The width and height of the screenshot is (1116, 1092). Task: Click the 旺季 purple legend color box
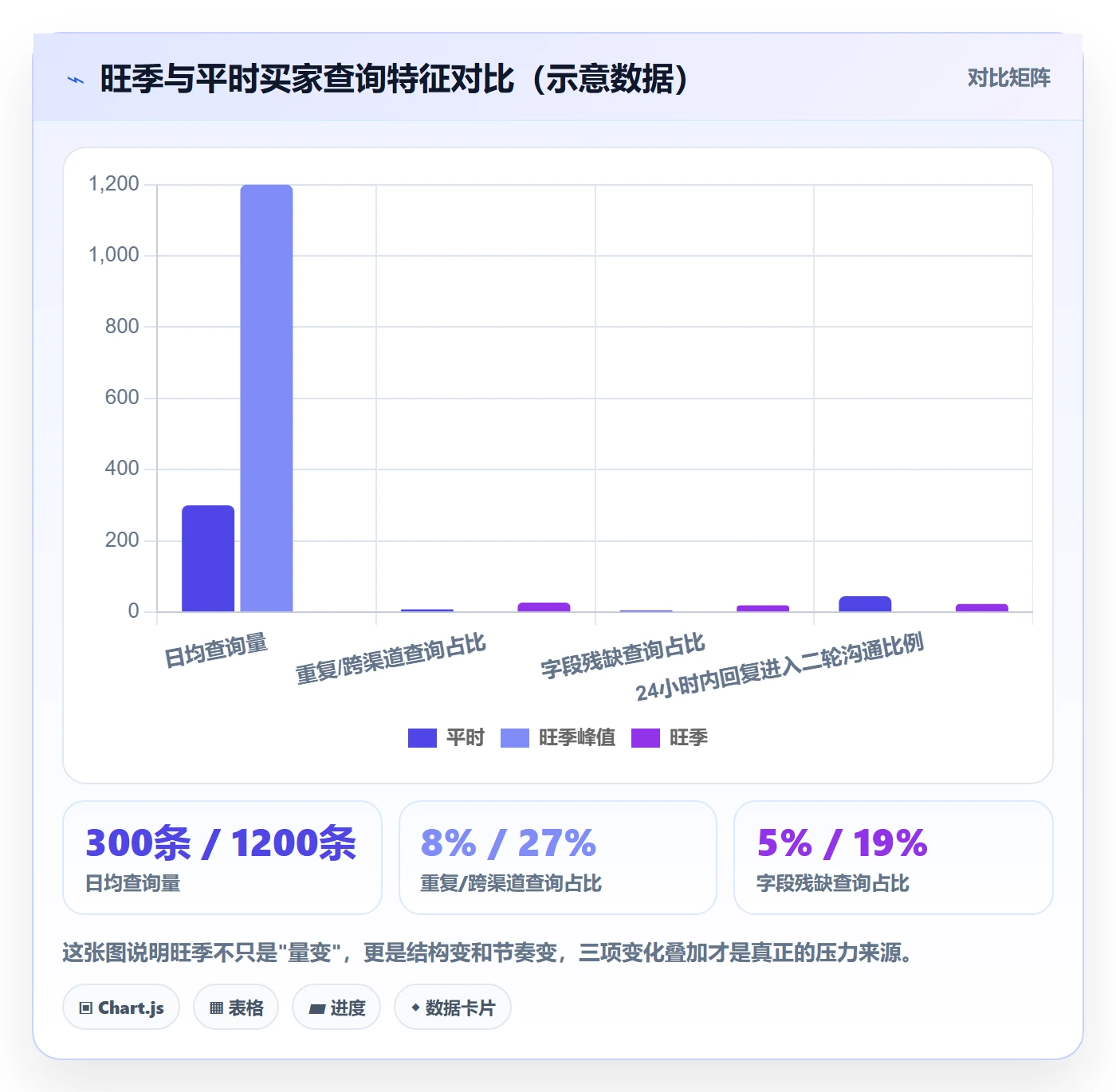coord(646,738)
